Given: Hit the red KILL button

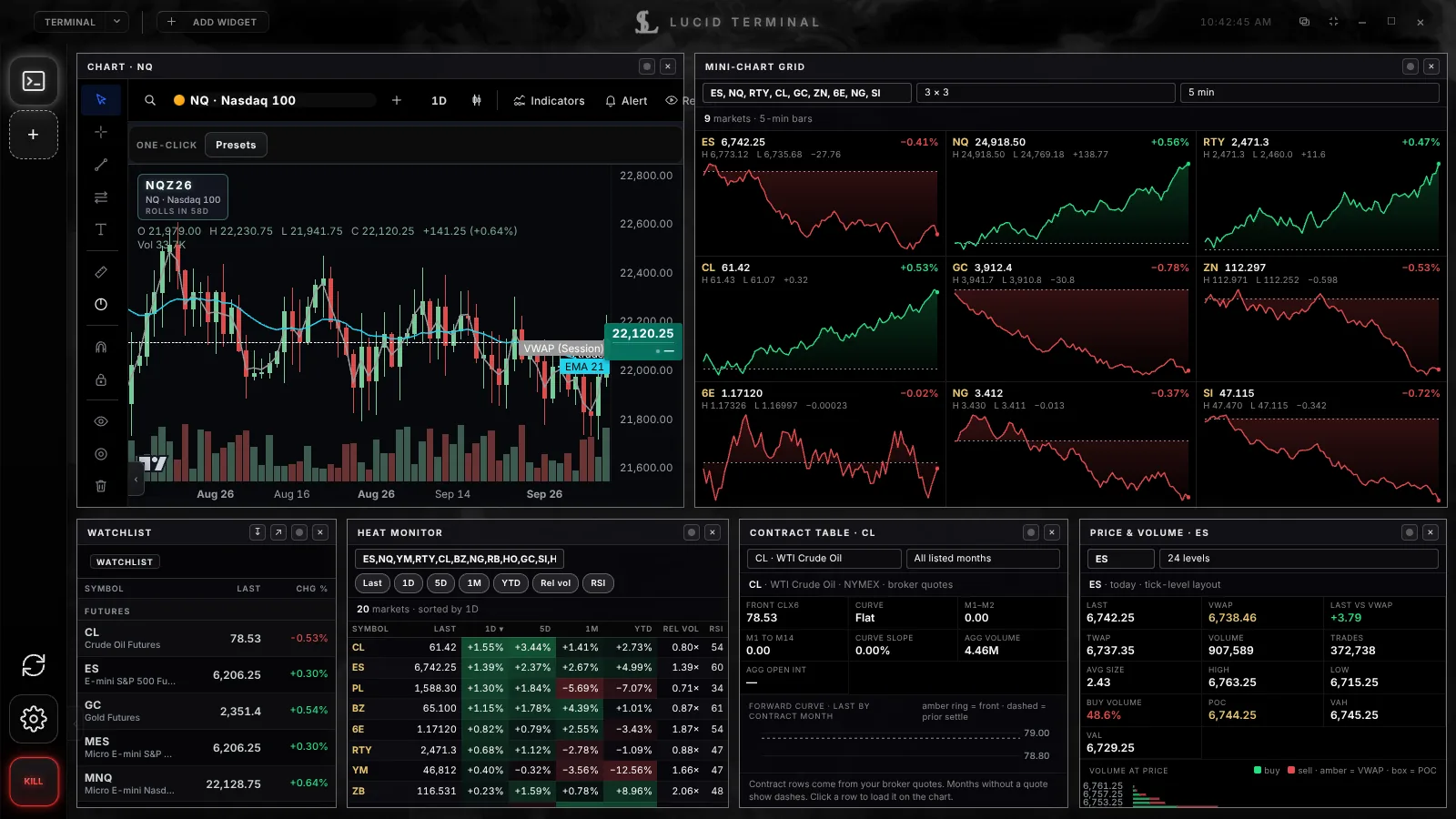Looking at the screenshot, I should click(34, 781).
